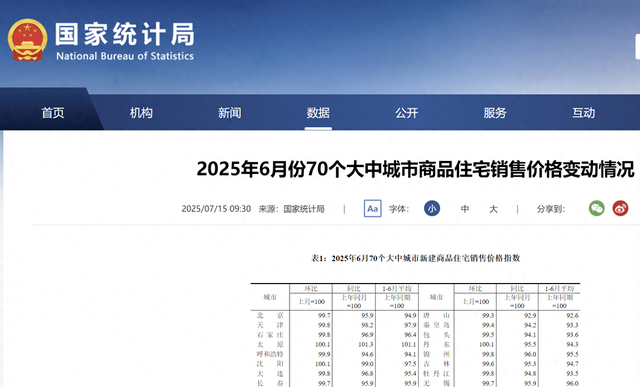Go to the 首页 home tab
640x387 pixels.
tap(53, 113)
